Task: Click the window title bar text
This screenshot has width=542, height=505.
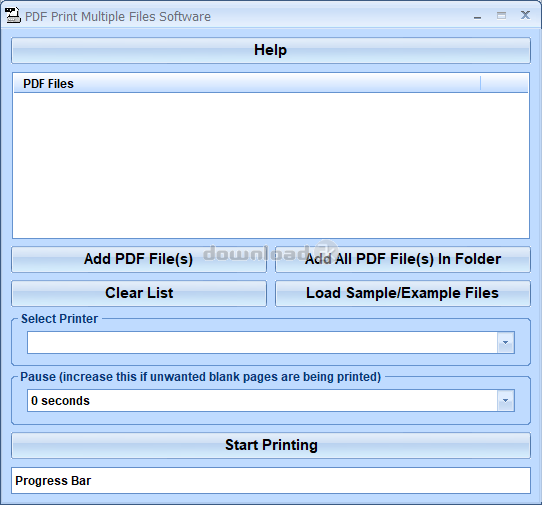Action: click(118, 17)
